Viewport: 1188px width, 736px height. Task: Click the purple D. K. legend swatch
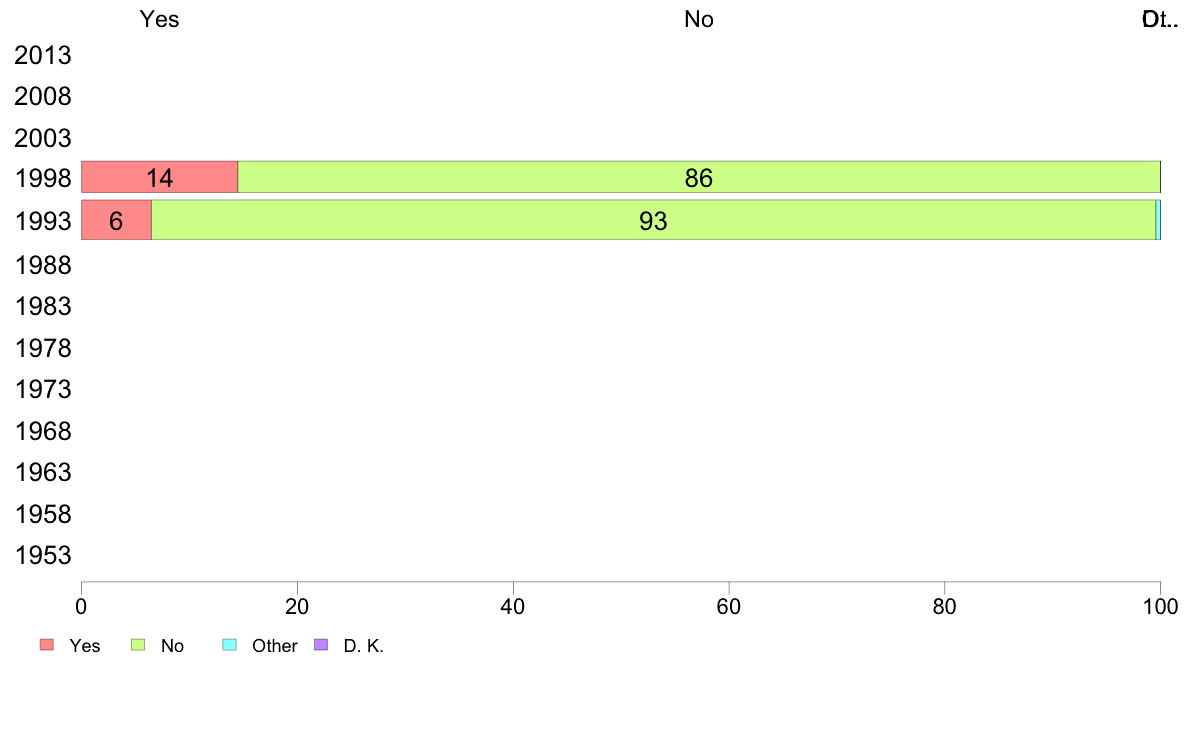tap(322, 645)
